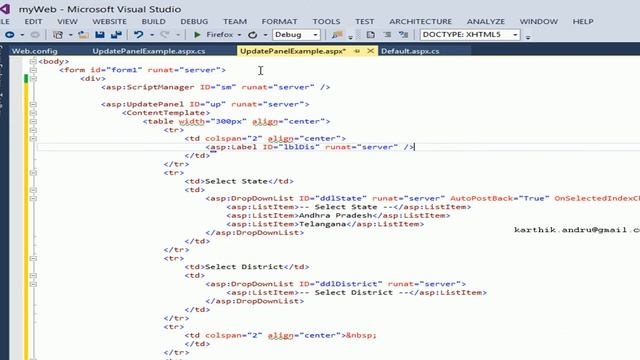Click the asp:ScriptManager ID="sm" code line
The height and width of the screenshot is (360, 640).
[x=216, y=87]
